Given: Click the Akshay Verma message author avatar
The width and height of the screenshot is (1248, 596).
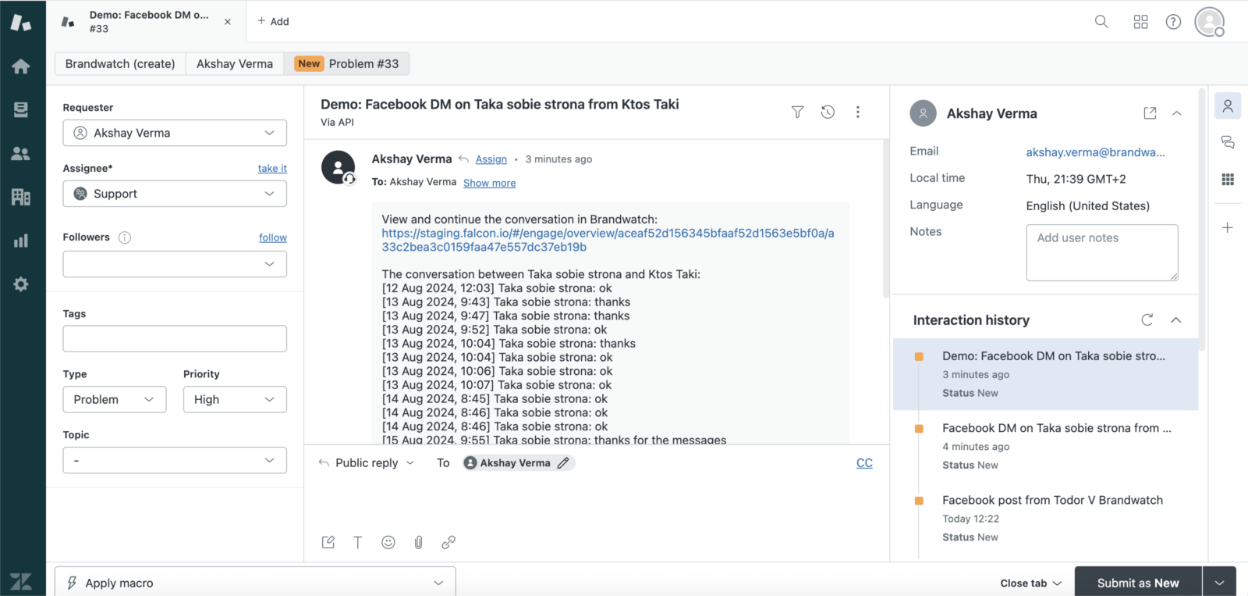Looking at the screenshot, I should [338, 168].
